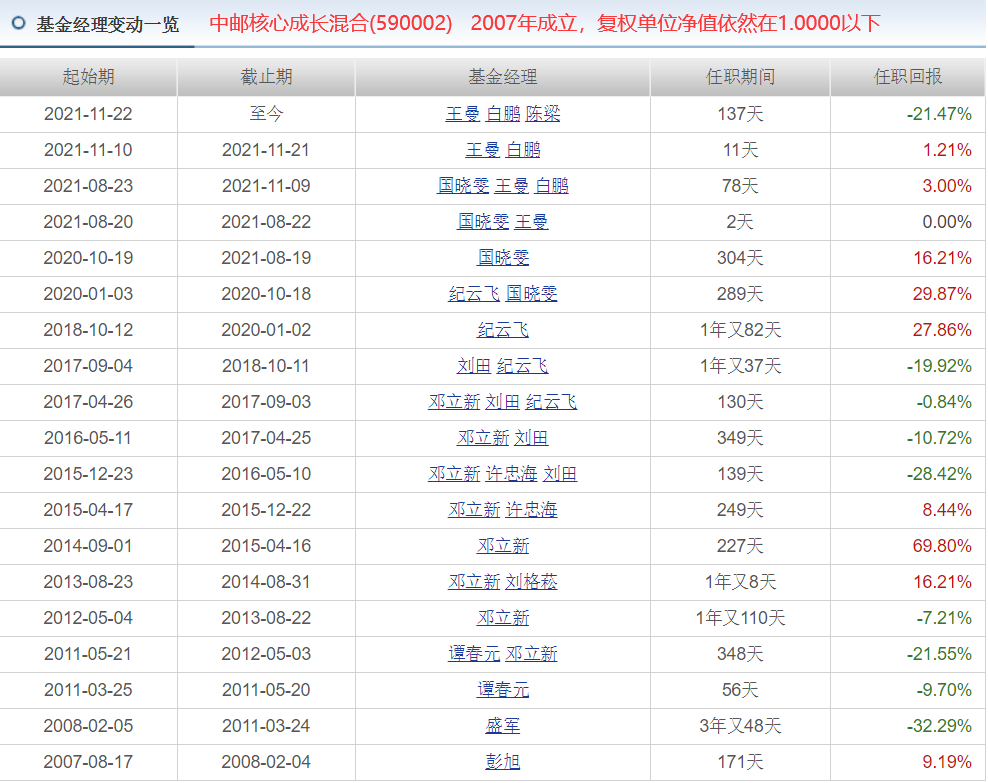The width and height of the screenshot is (988, 783).
Task: Open 邓立新 link in the 1年又110天 row
Action: [x=503, y=618]
